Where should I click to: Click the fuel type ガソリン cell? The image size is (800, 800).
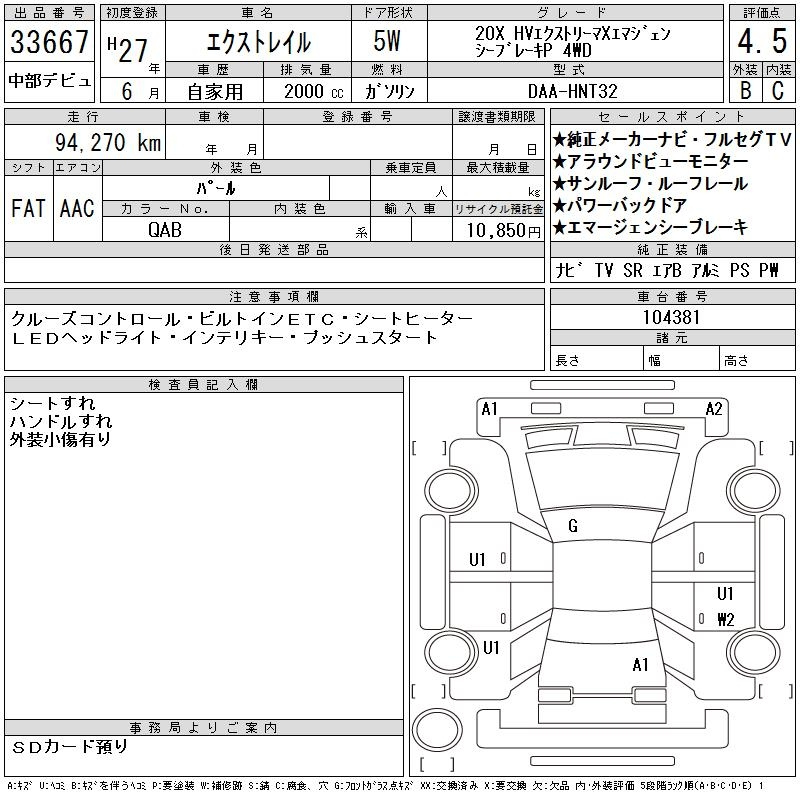[x=389, y=91]
